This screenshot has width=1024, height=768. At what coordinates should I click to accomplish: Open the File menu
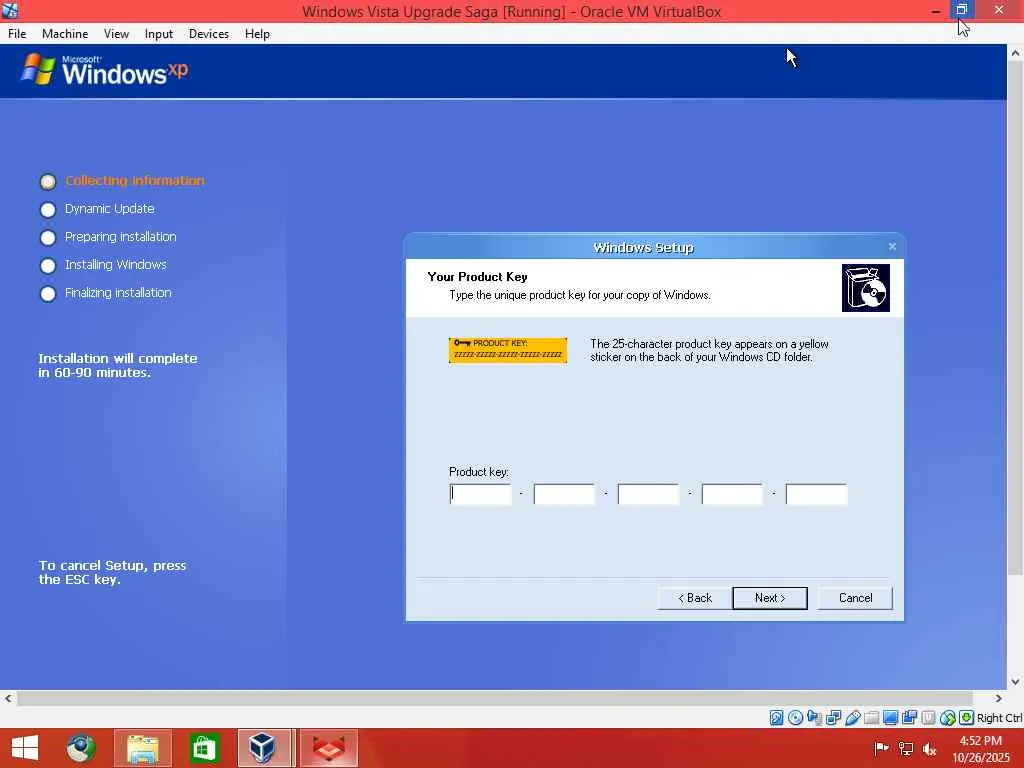click(x=17, y=34)
